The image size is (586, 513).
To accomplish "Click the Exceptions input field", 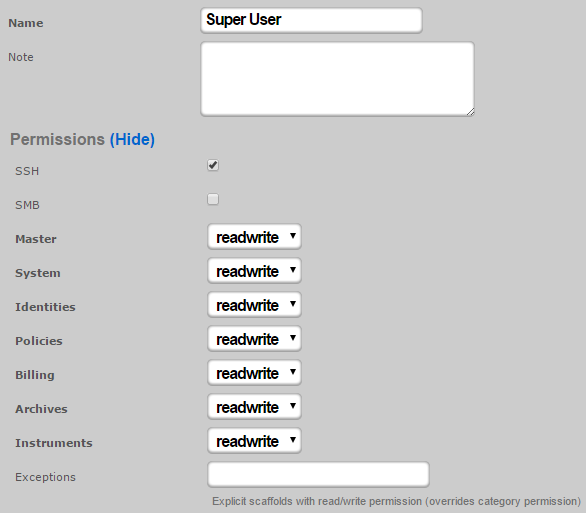I will (318, 475).
